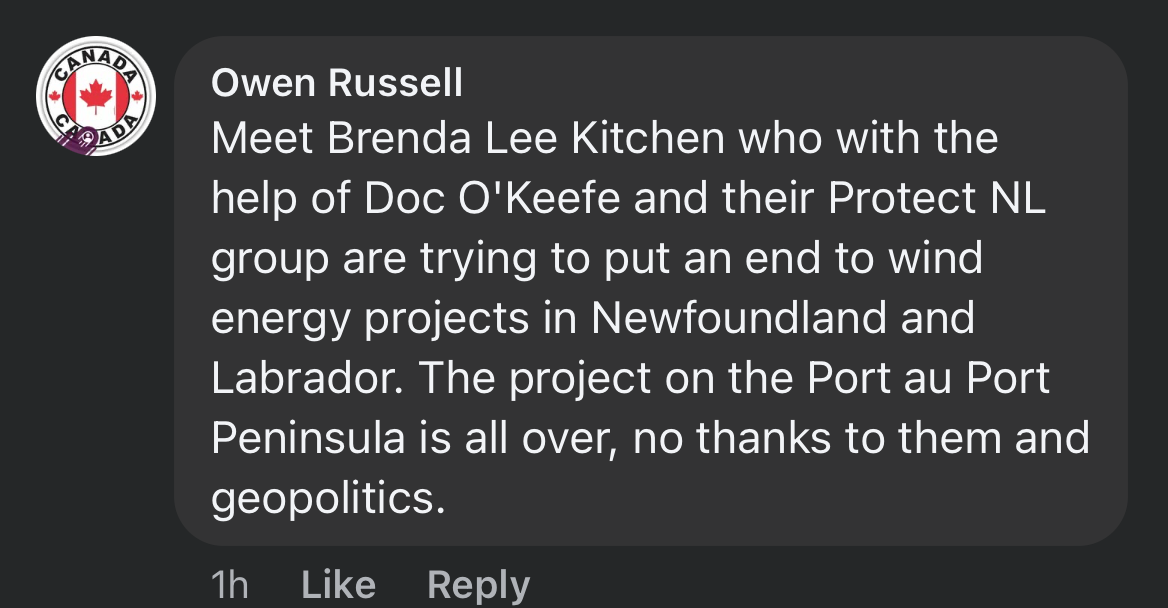
Task: Reply to Owen Russell's comment
Action: point(478,585)
